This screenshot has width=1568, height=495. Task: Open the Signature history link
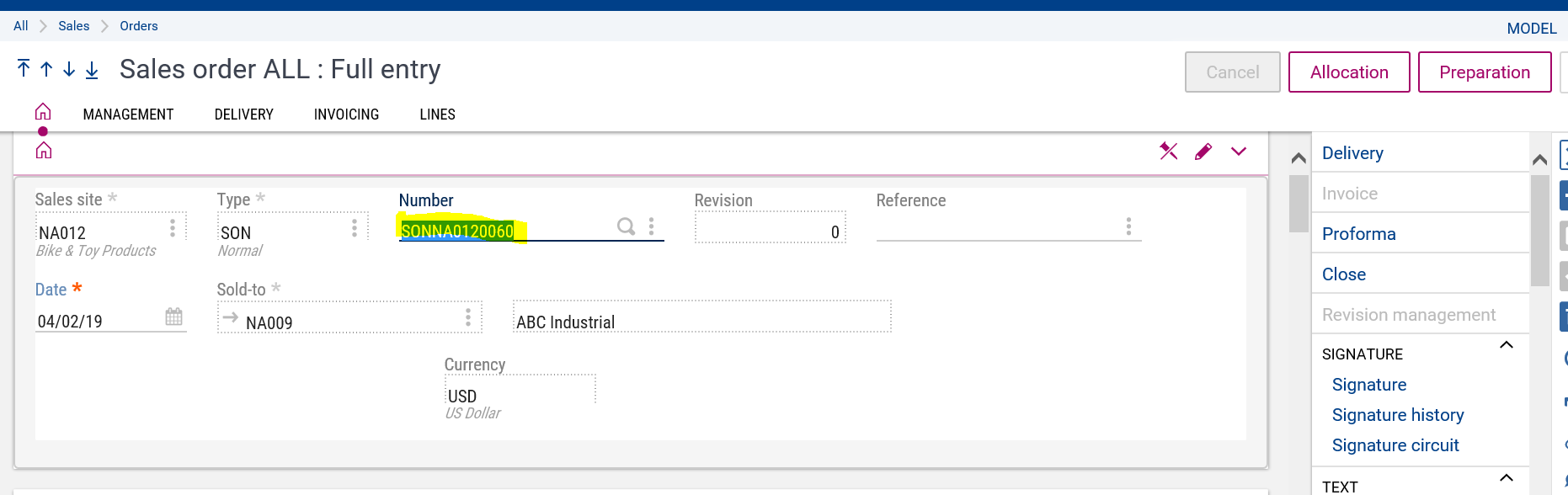[x=1397, y=415]
